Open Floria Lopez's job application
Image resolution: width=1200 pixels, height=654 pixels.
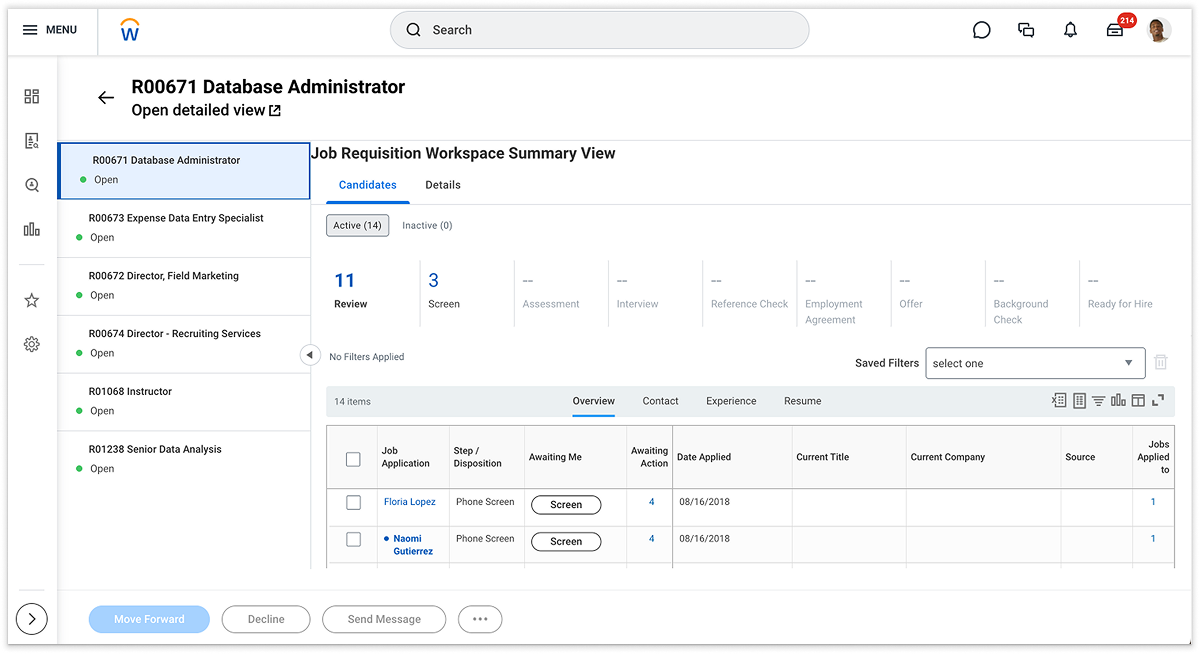click(410, 502)
